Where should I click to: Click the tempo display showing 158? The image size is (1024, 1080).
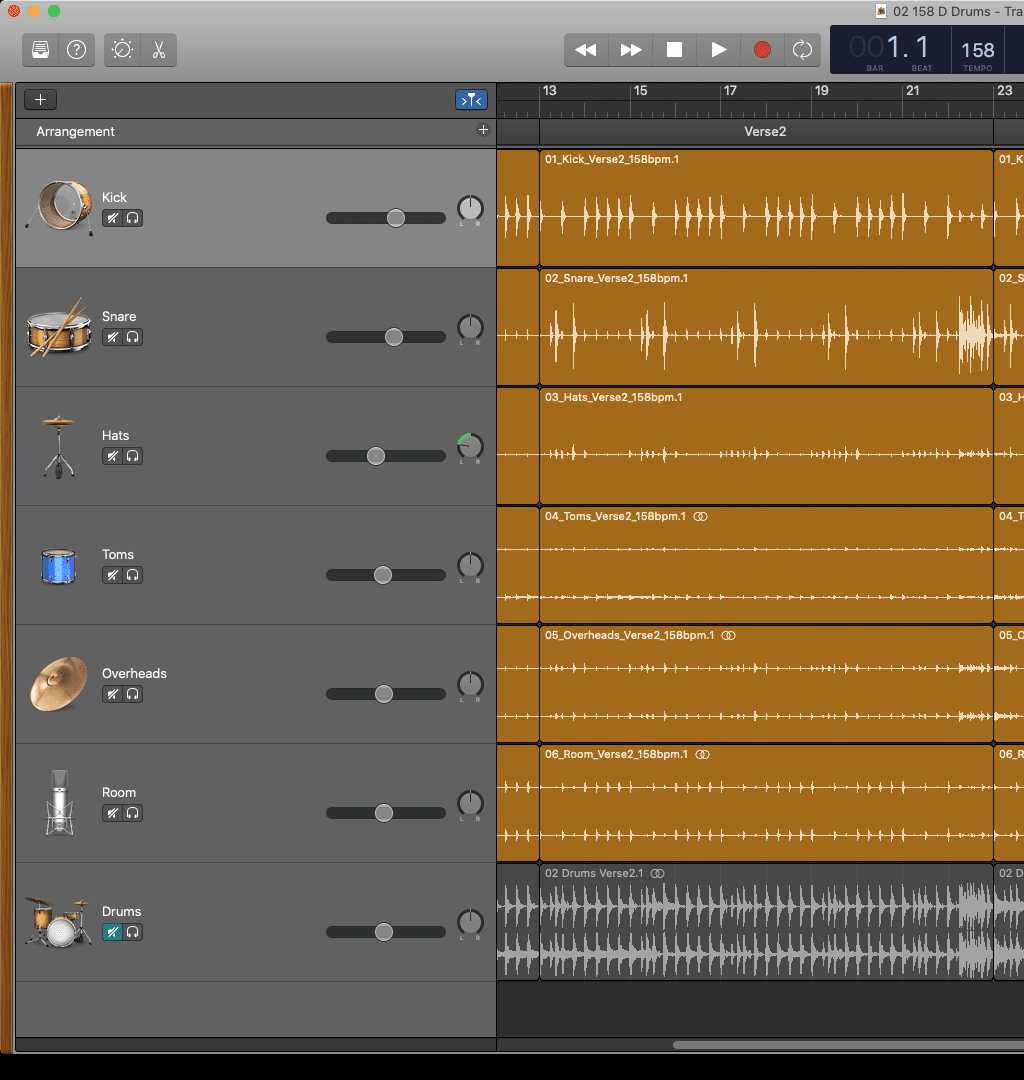pos(977,52)
